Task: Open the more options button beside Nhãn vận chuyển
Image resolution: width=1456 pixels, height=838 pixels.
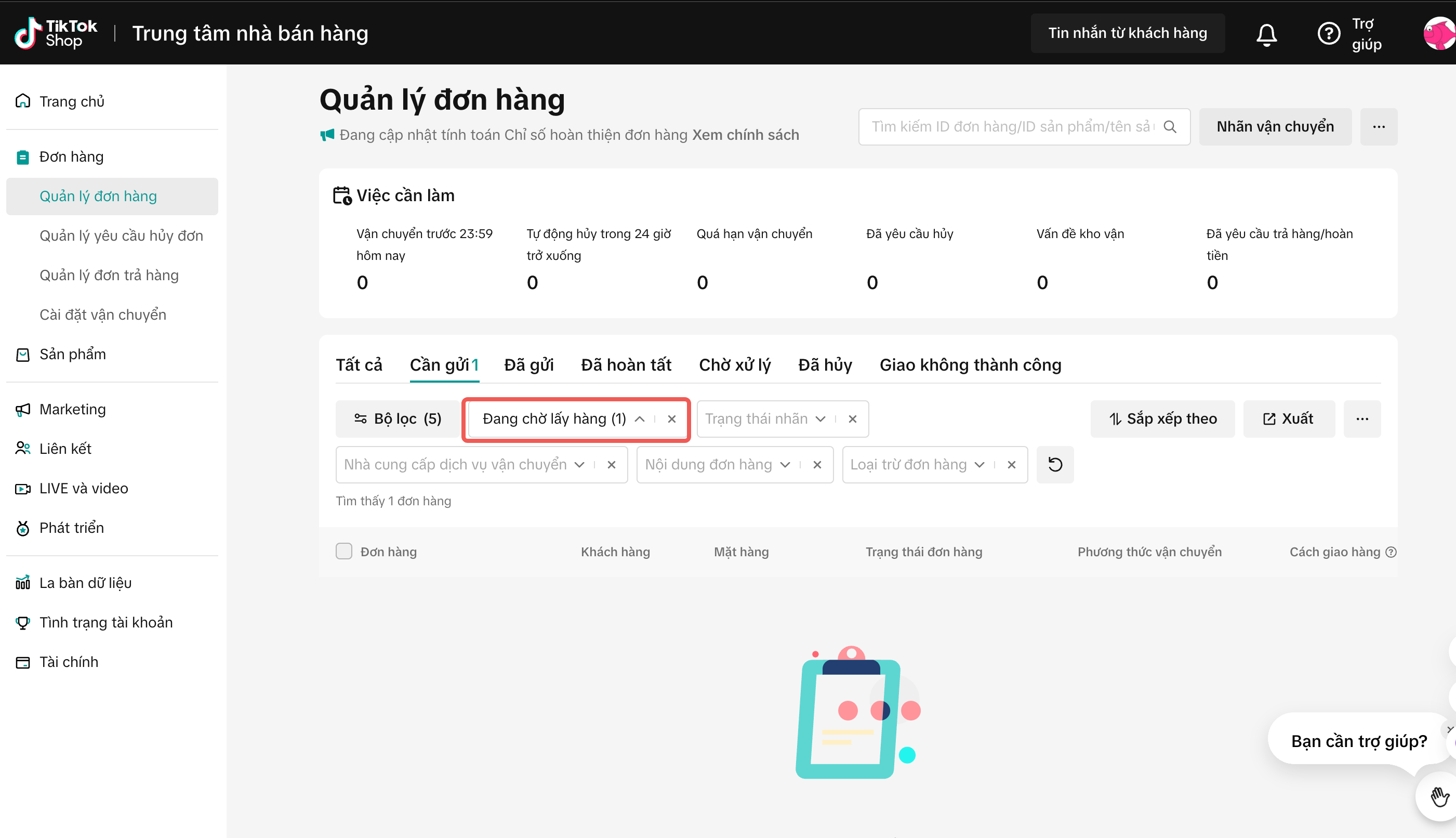Action: [1379, 127]
